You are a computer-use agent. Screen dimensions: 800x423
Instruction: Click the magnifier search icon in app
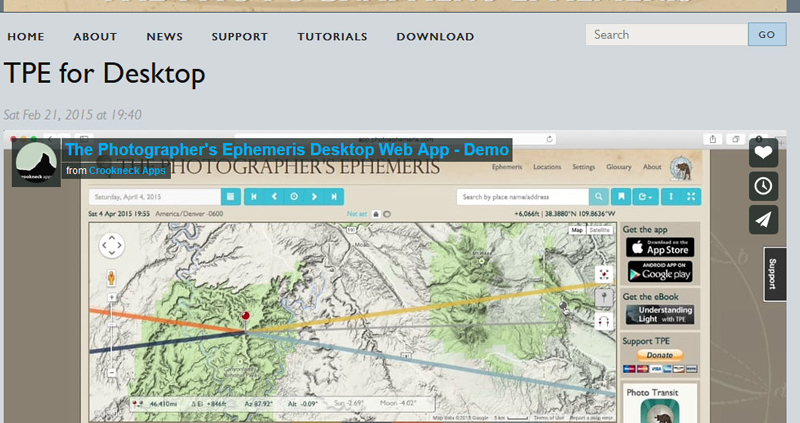pos(598,196)
